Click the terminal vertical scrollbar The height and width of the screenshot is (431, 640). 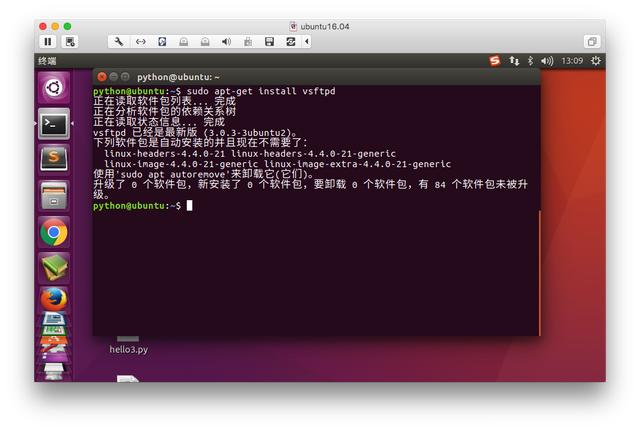click(540, 273)
